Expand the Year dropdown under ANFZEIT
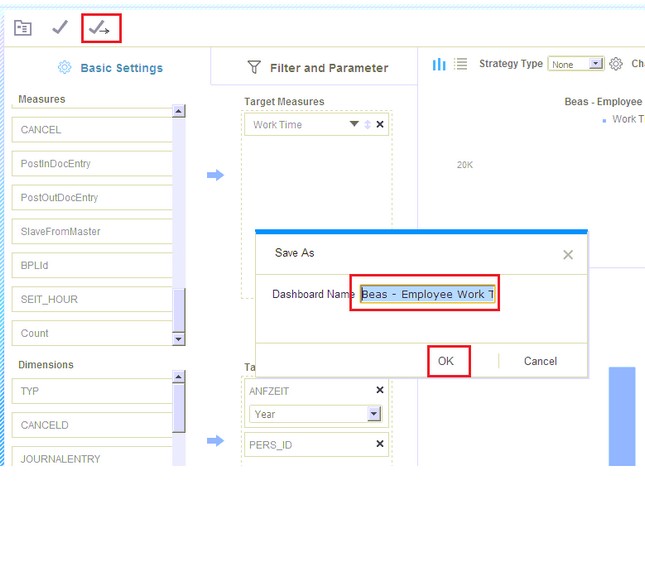The height and width of the screenshot is (567, 645). point(374,414)
